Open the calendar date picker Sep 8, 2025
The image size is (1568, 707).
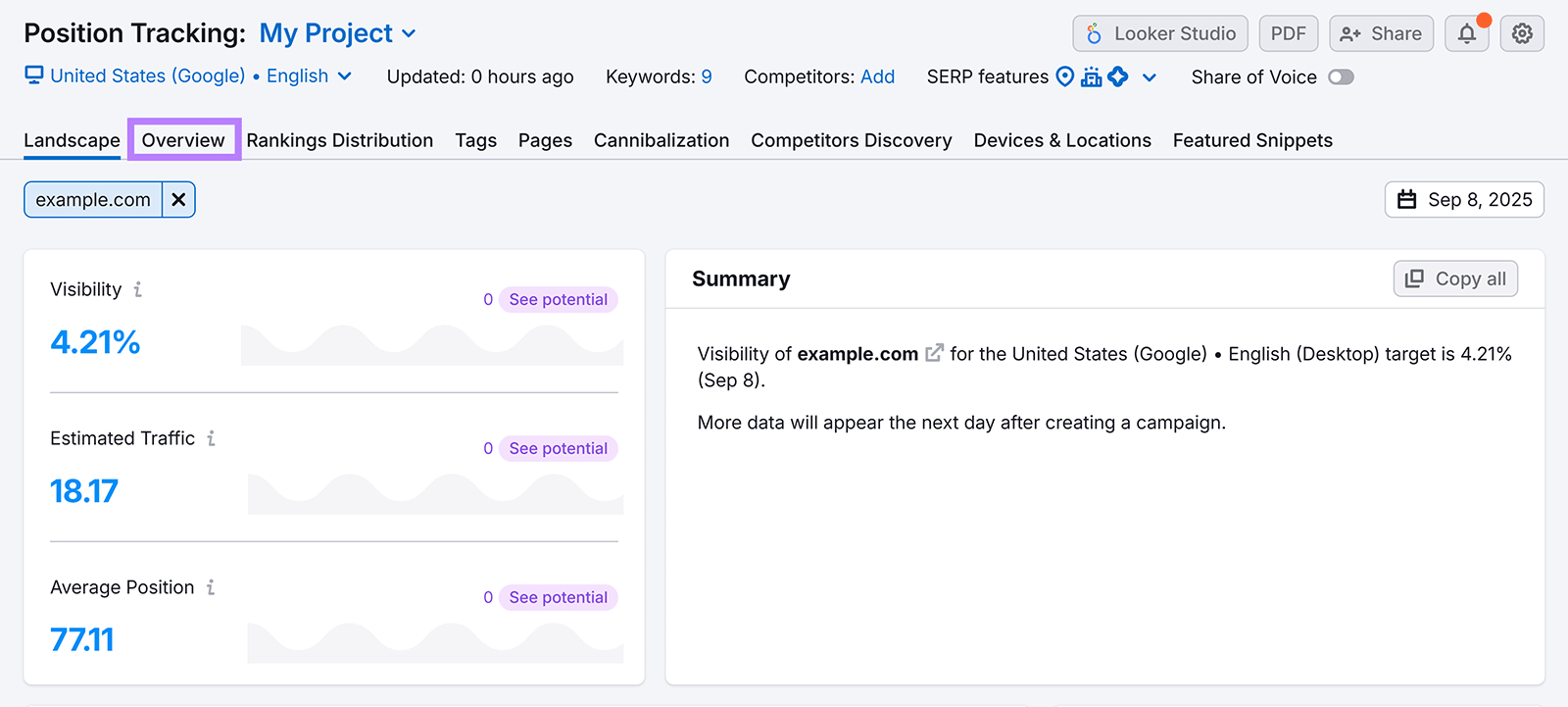[1464, 200]
